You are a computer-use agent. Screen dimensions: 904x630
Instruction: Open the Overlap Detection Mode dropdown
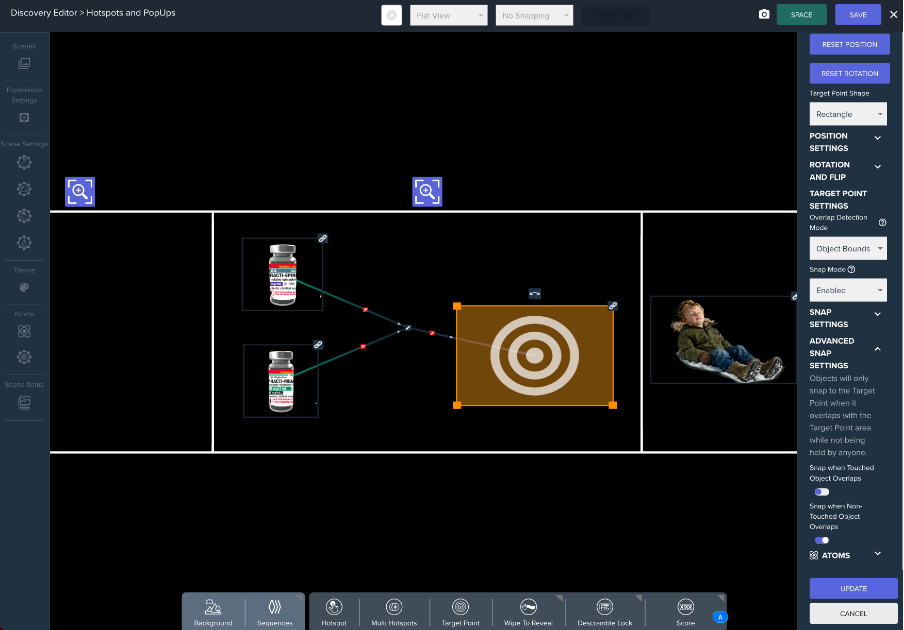pos(848,248)
